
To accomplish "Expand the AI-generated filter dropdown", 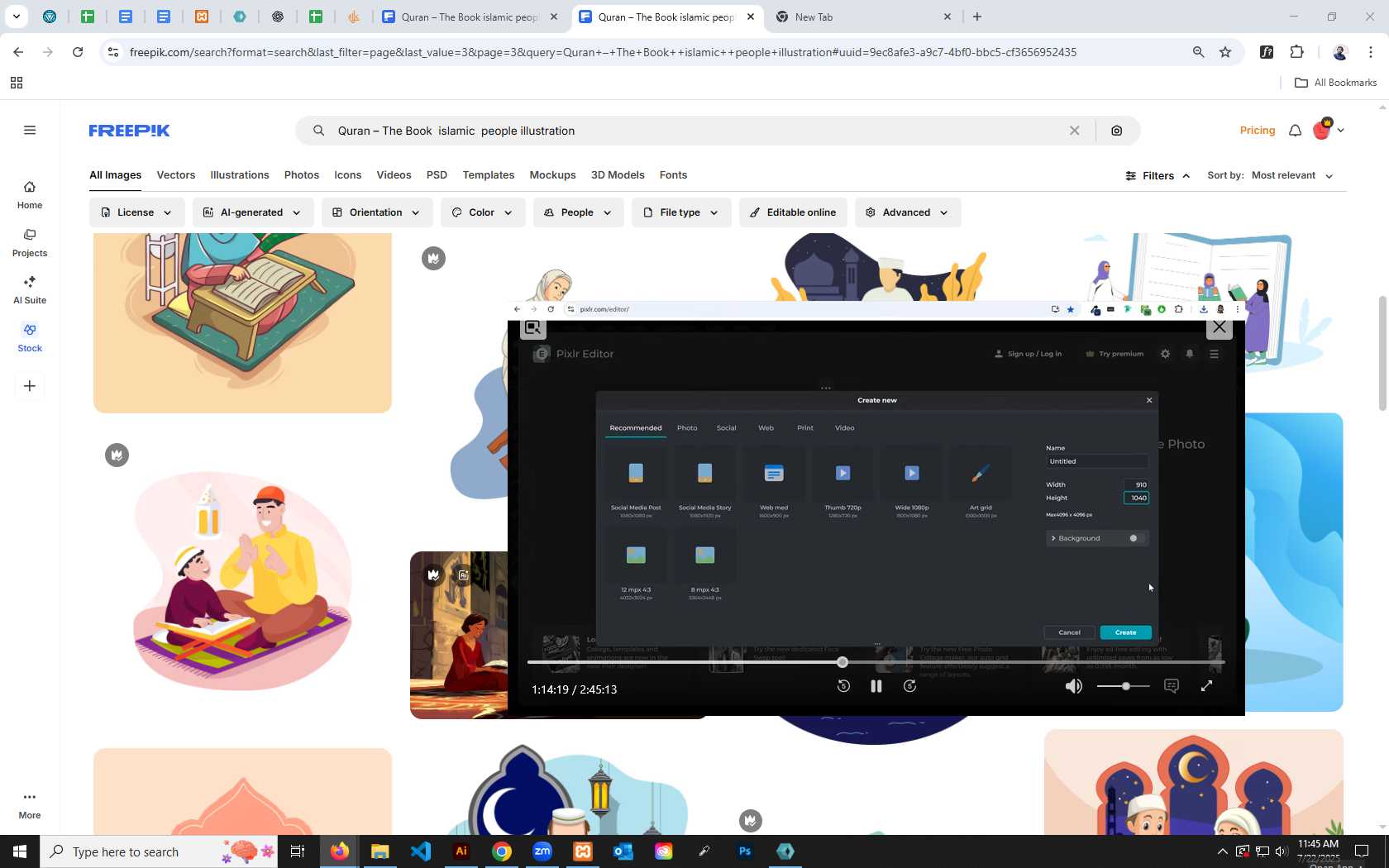I will pyautogui.click(x=252, y=212).
